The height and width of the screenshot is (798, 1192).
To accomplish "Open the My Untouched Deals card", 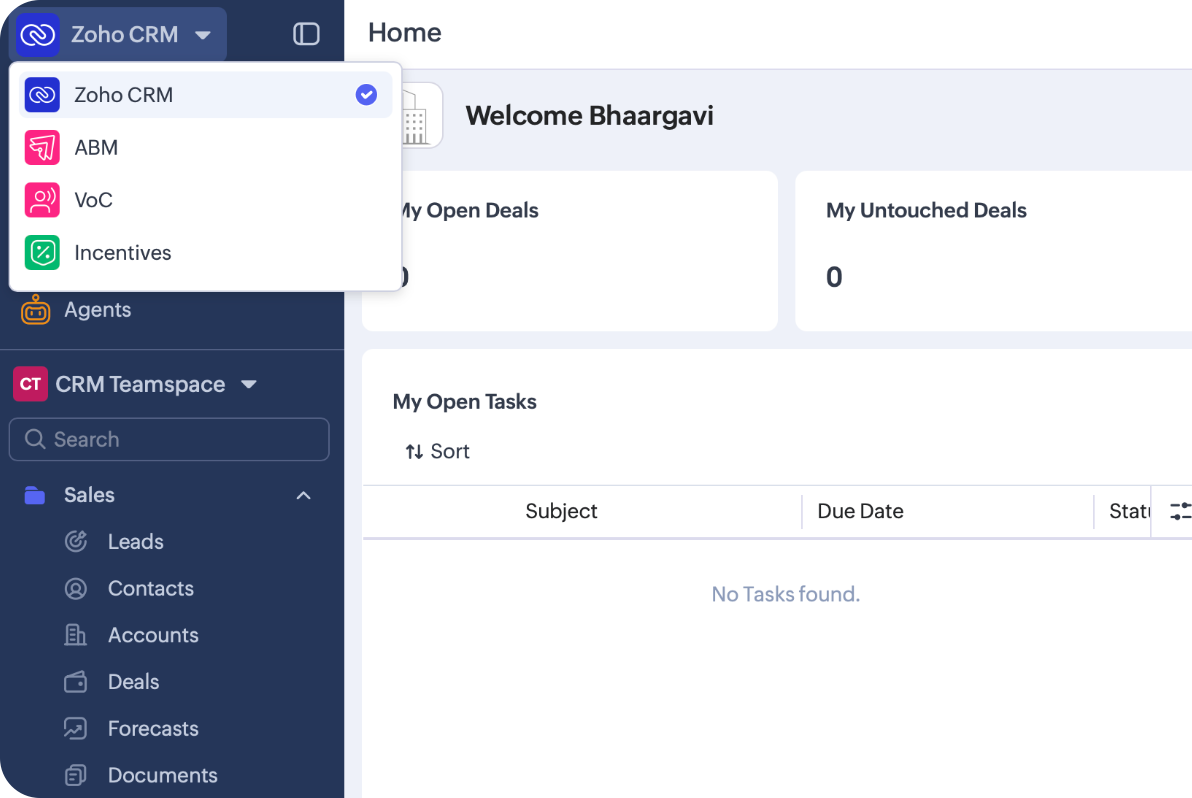I will [994, 251].
